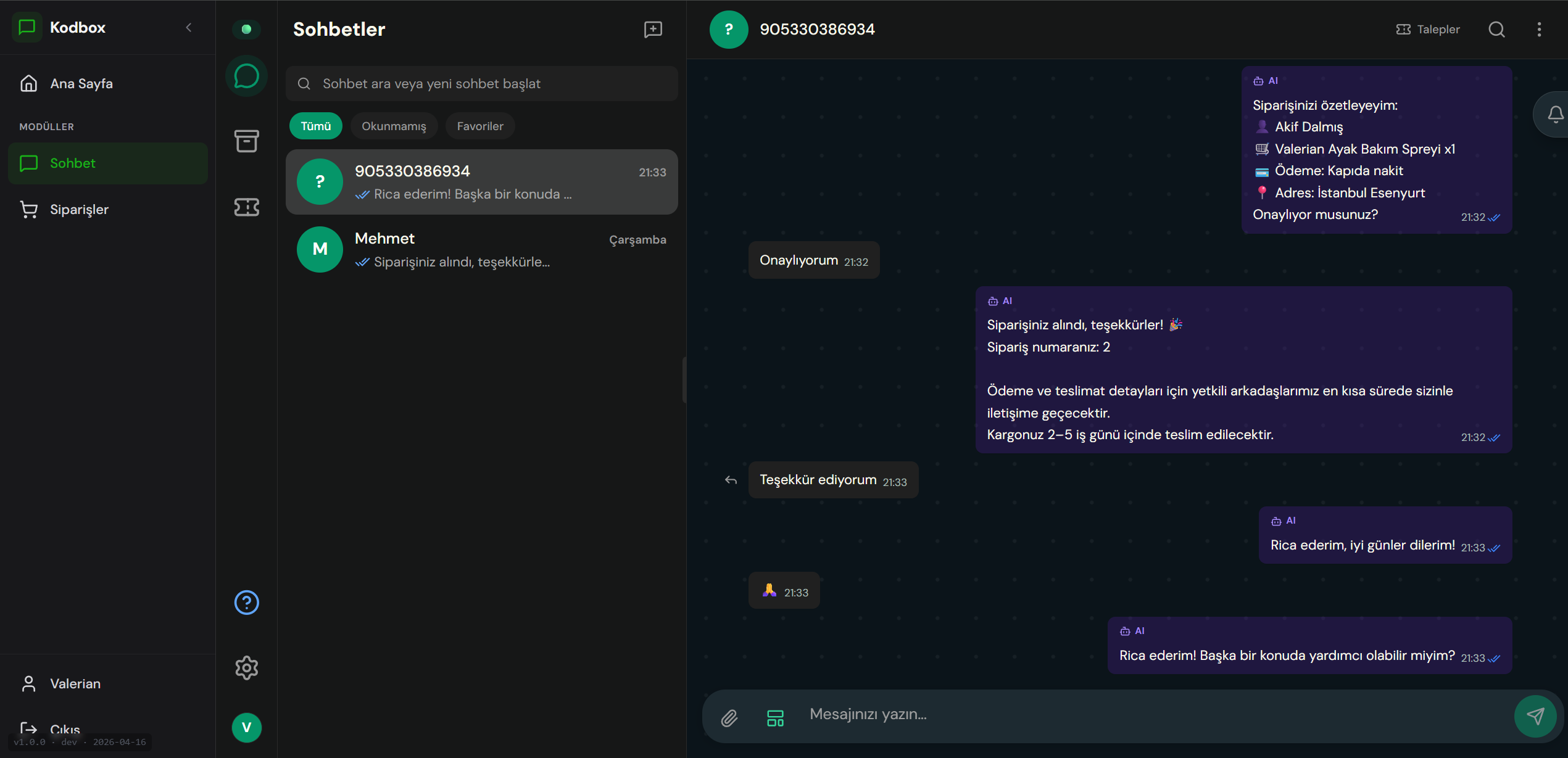Click the cart icon beside Siparişler
This screenshot has height=758, width=1568.
(x=29, y=209)
